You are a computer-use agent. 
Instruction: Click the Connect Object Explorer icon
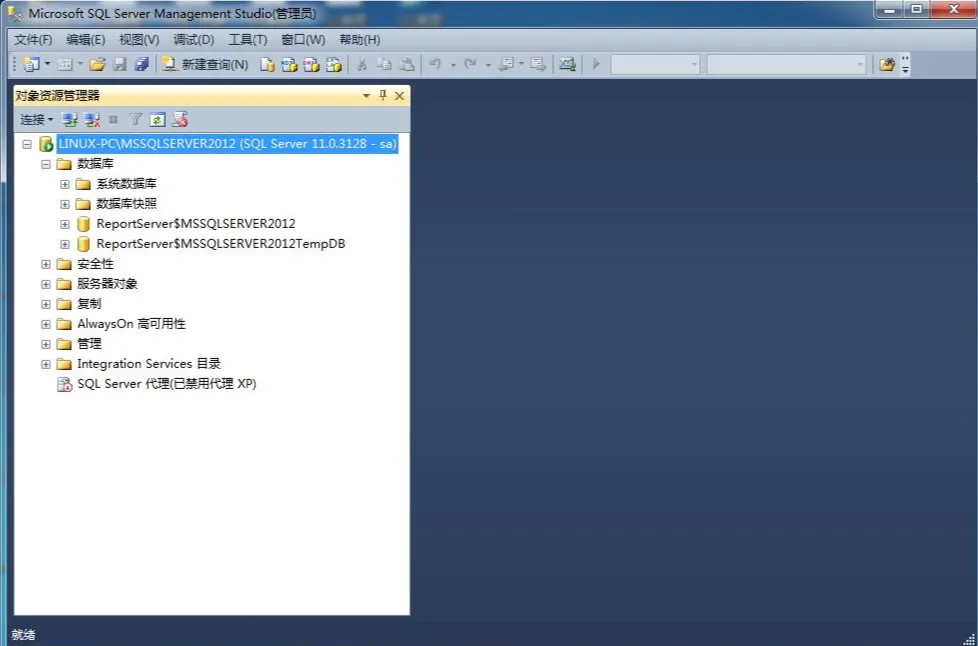coord(69,119)
